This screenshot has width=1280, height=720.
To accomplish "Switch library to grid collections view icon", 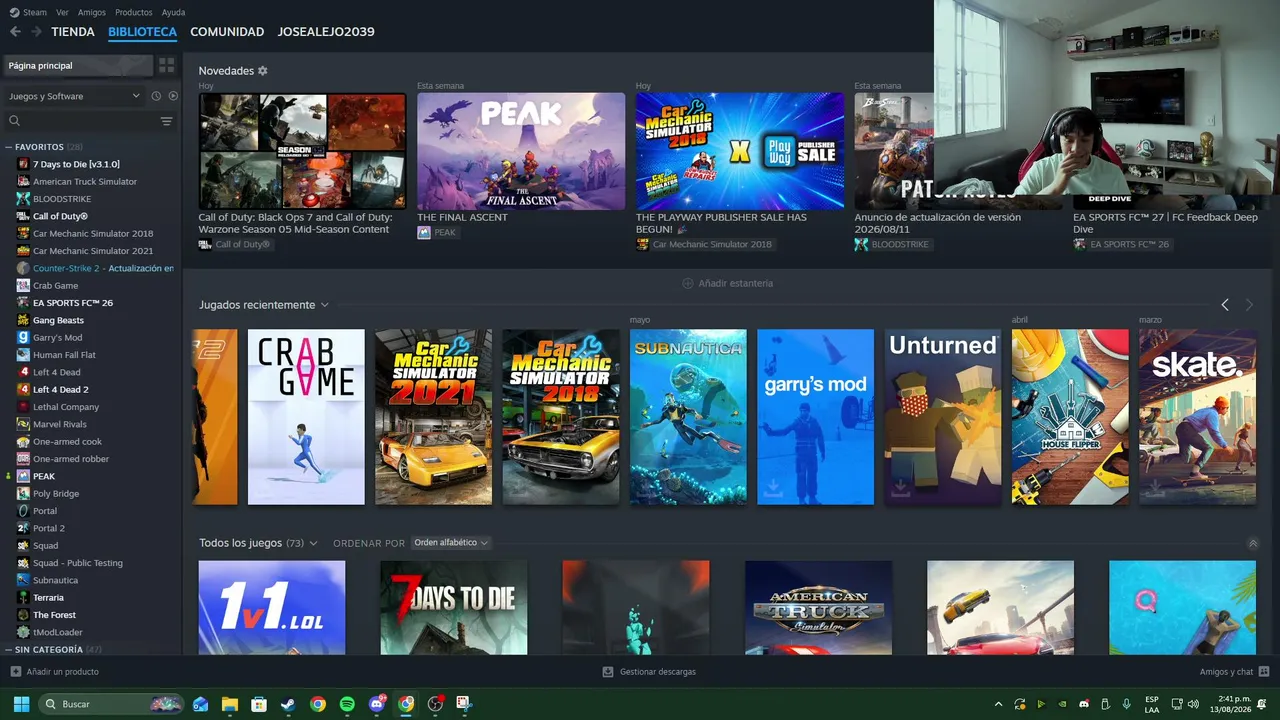I will click(x=166, y=65).
